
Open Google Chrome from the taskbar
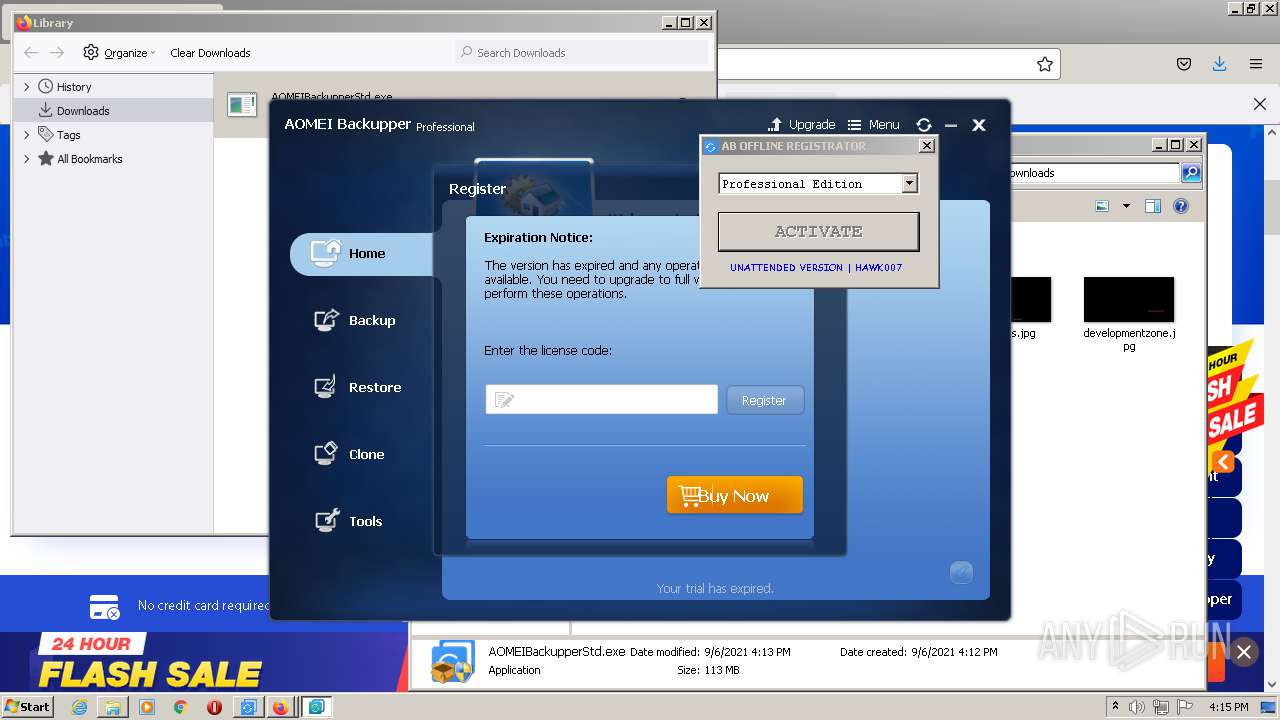coord(180,707)
